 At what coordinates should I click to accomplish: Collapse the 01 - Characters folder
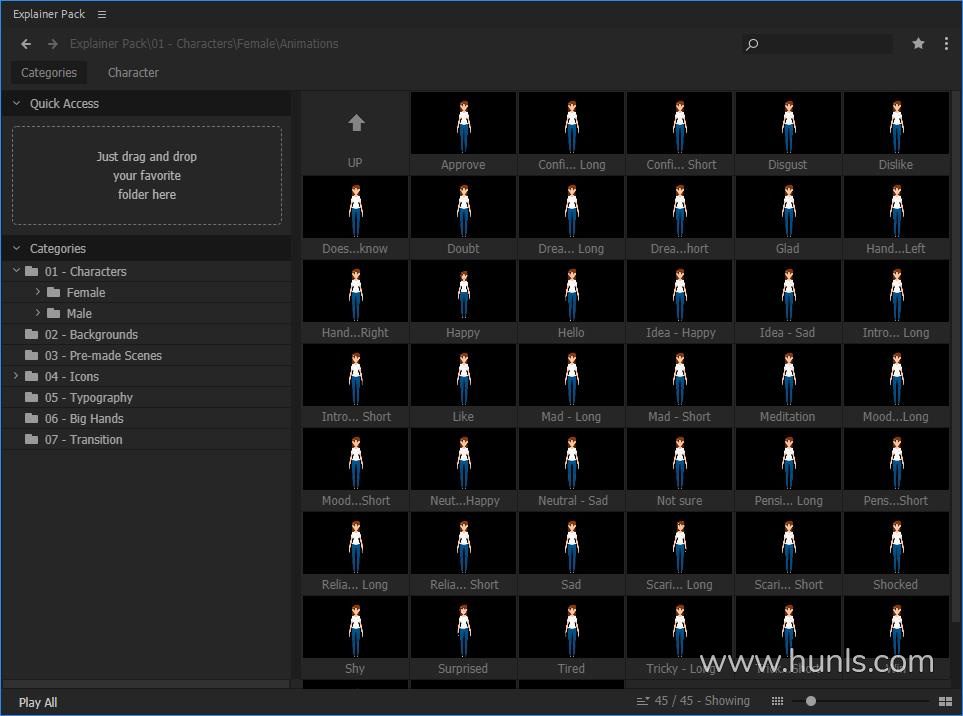17,271
